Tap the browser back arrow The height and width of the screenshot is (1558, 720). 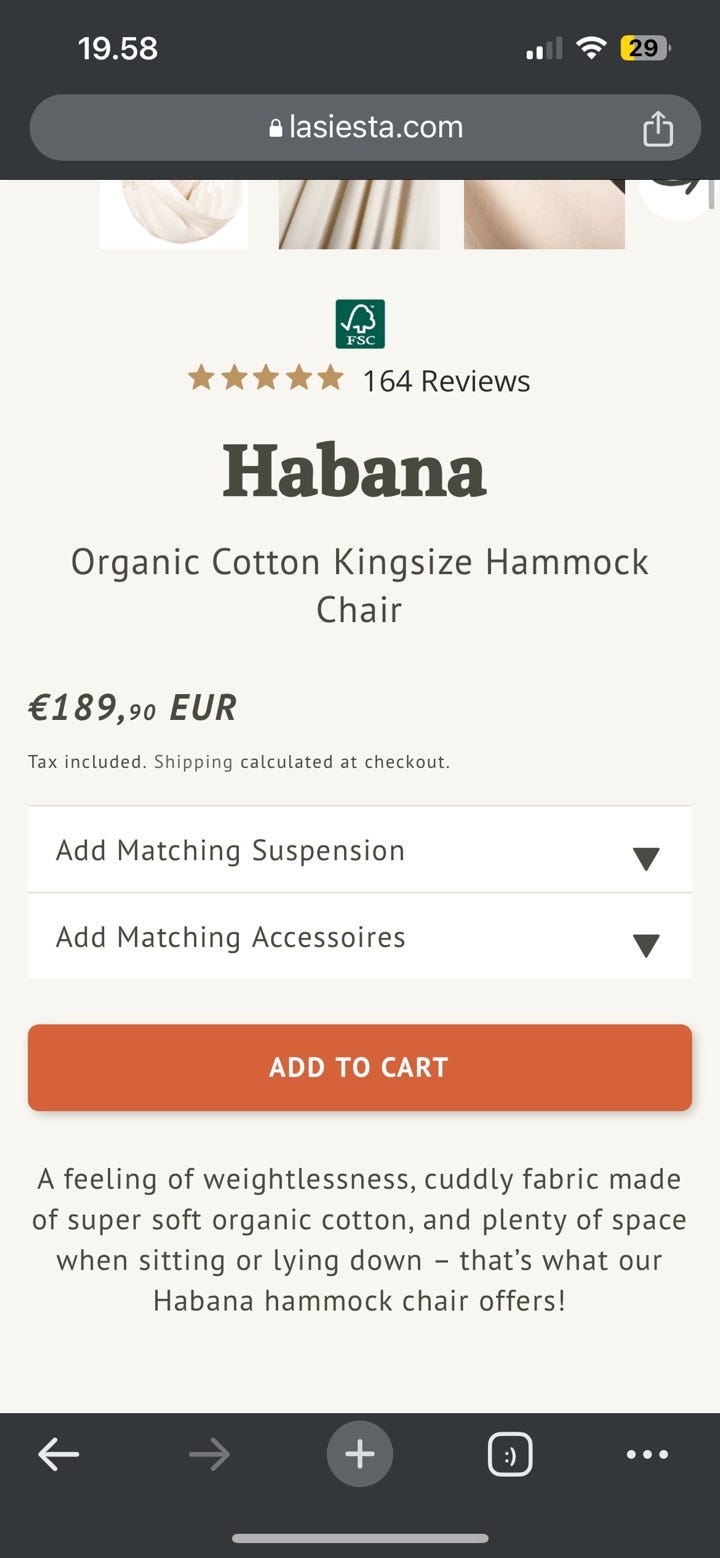59,1454
